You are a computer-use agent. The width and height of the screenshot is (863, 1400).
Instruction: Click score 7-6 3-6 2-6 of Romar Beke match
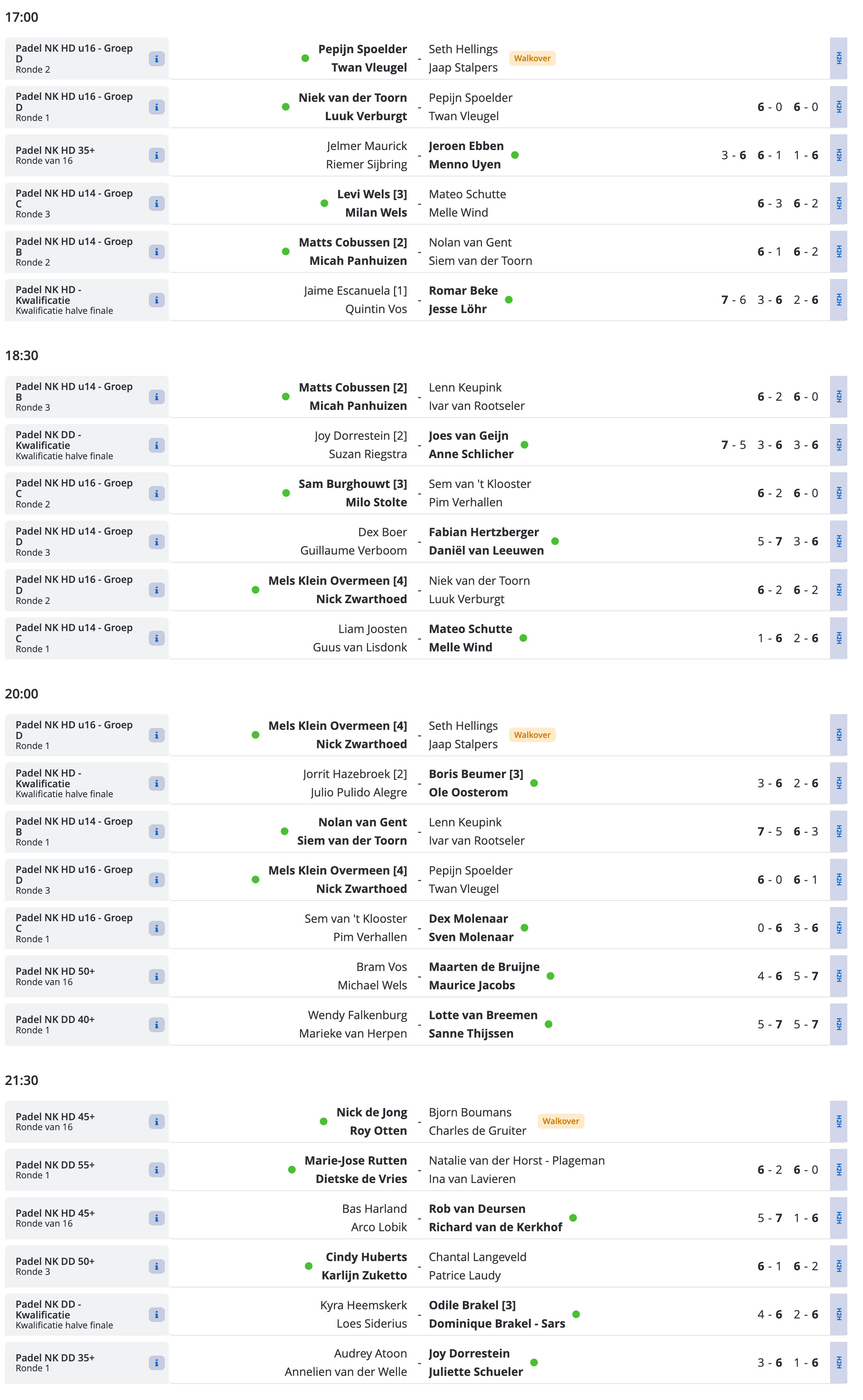tap(769, 300)
